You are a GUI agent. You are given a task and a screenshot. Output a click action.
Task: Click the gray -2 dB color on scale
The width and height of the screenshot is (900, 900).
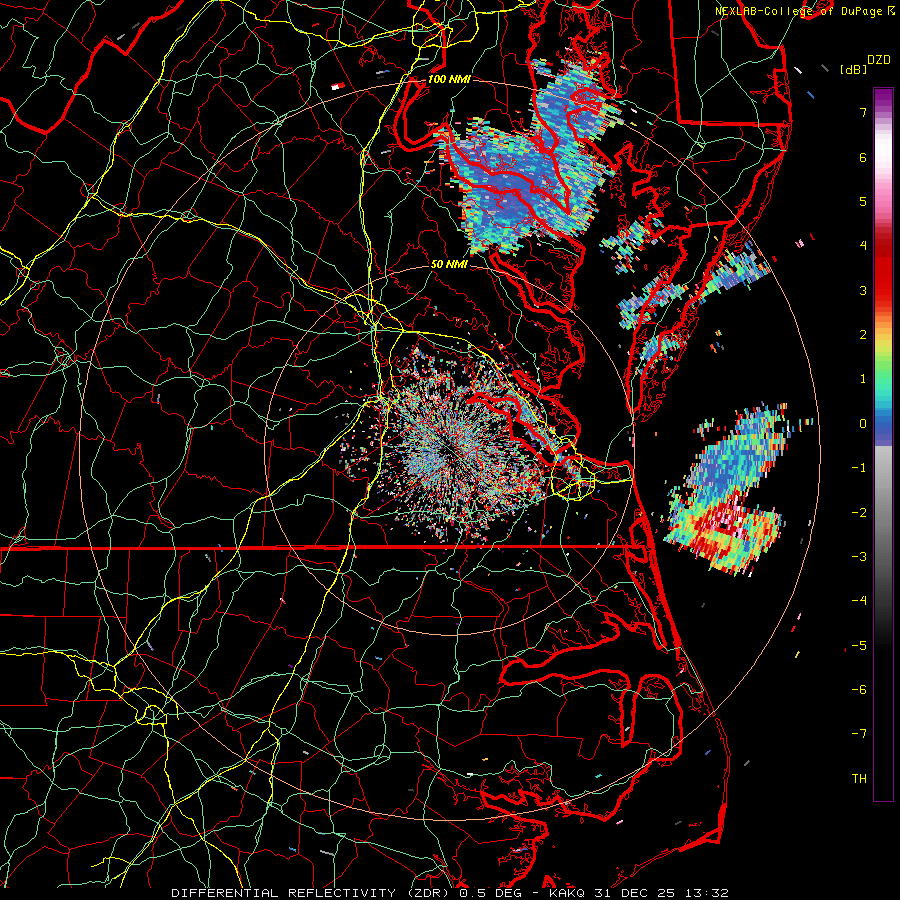pyautogui.click(x=883, y=512)
